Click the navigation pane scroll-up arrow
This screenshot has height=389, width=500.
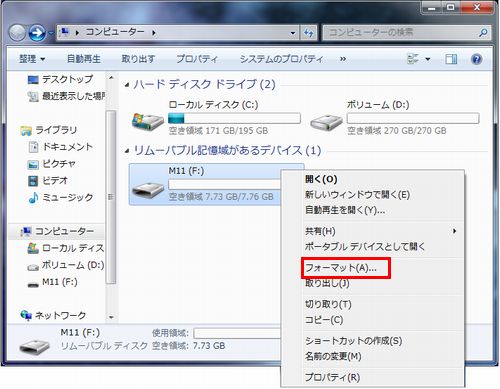[111, 78]
